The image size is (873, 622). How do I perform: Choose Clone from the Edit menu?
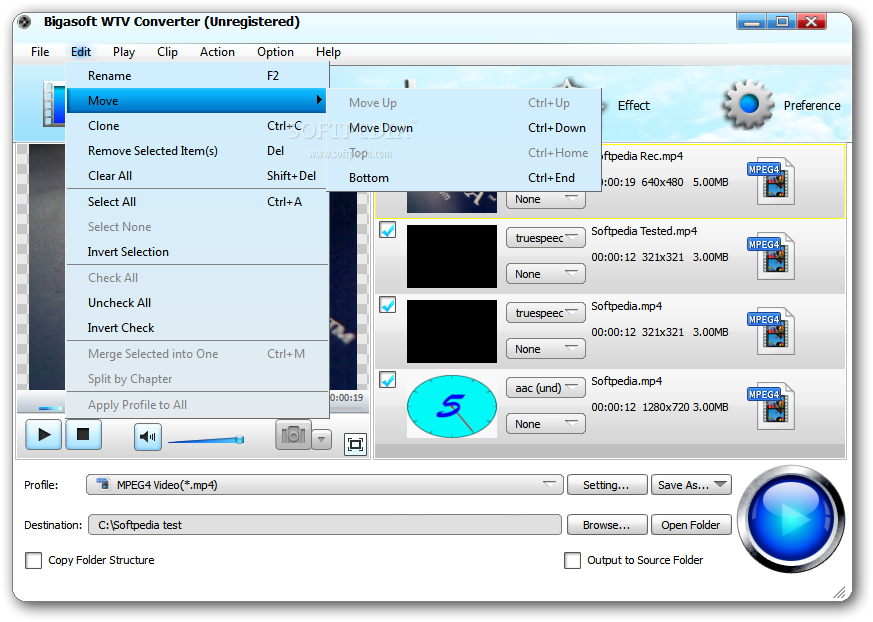tap(197, 126)
